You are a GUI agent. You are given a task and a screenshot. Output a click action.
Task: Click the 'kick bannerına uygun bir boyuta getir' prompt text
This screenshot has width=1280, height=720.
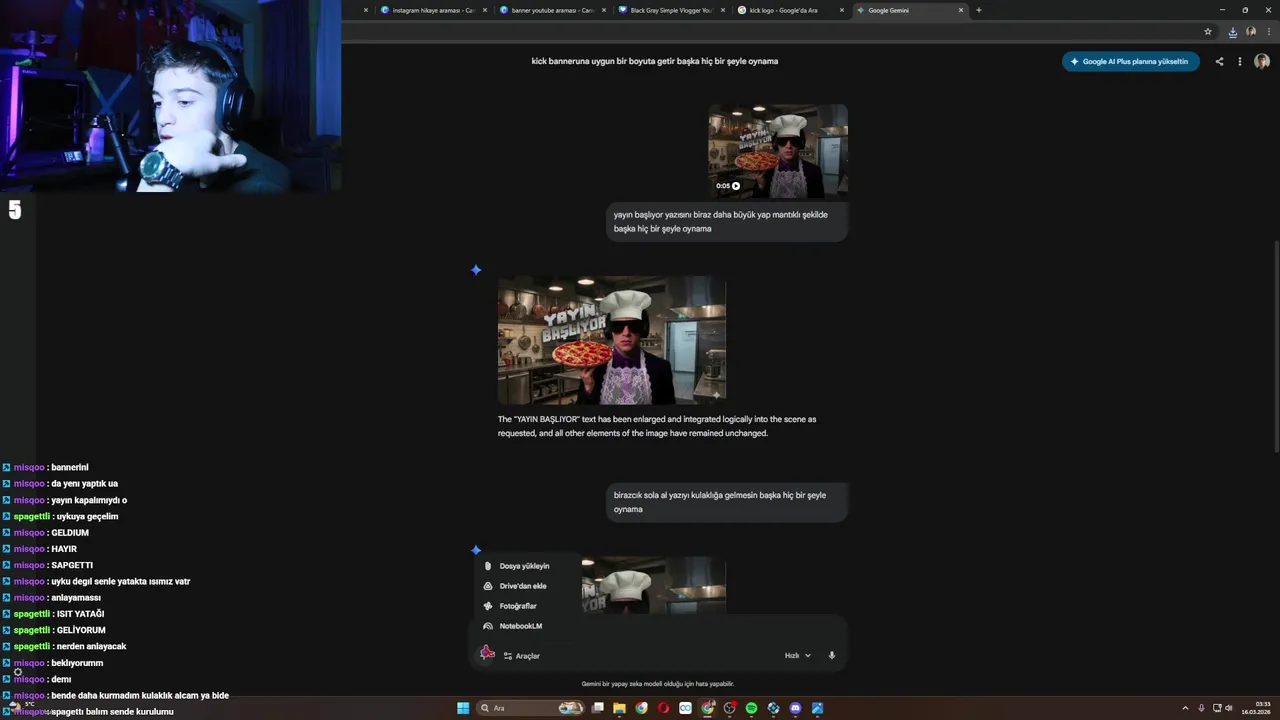654,61
